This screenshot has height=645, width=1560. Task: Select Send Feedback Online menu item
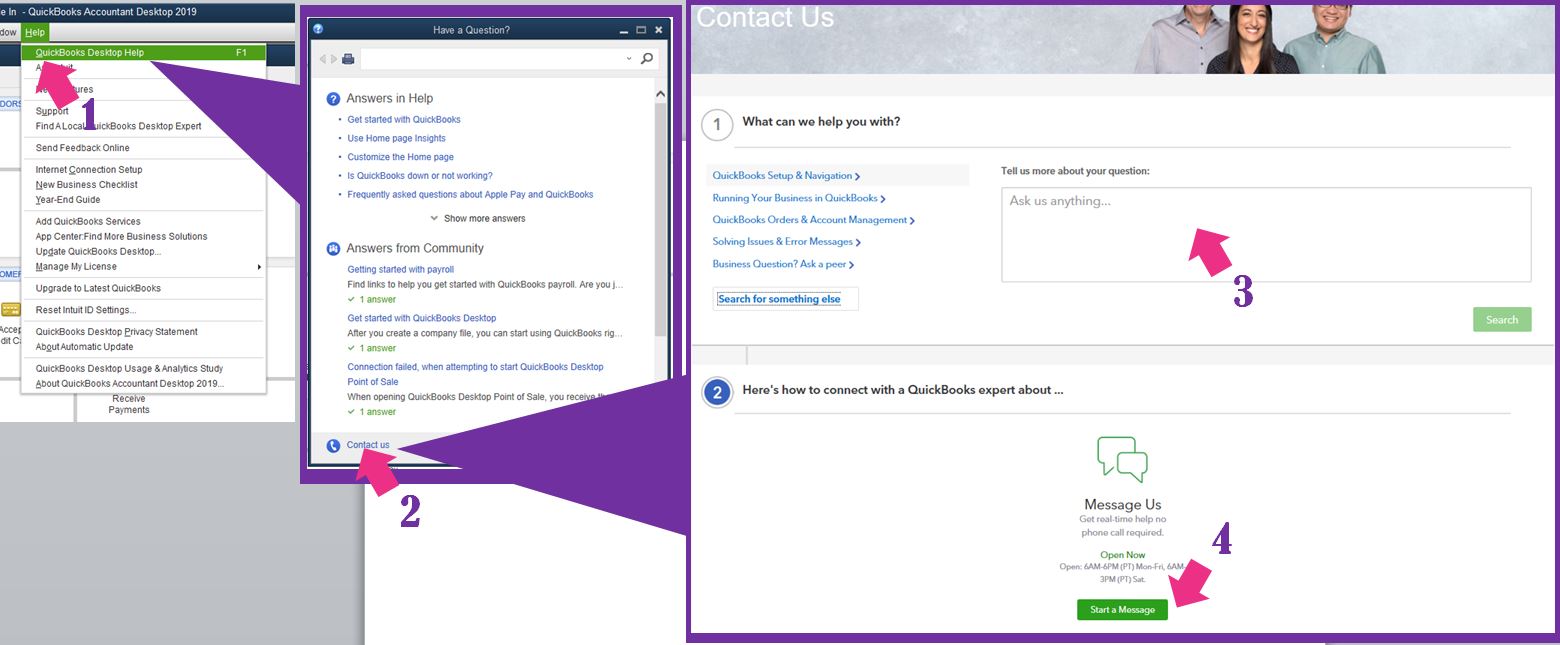[x=82, y=148]
